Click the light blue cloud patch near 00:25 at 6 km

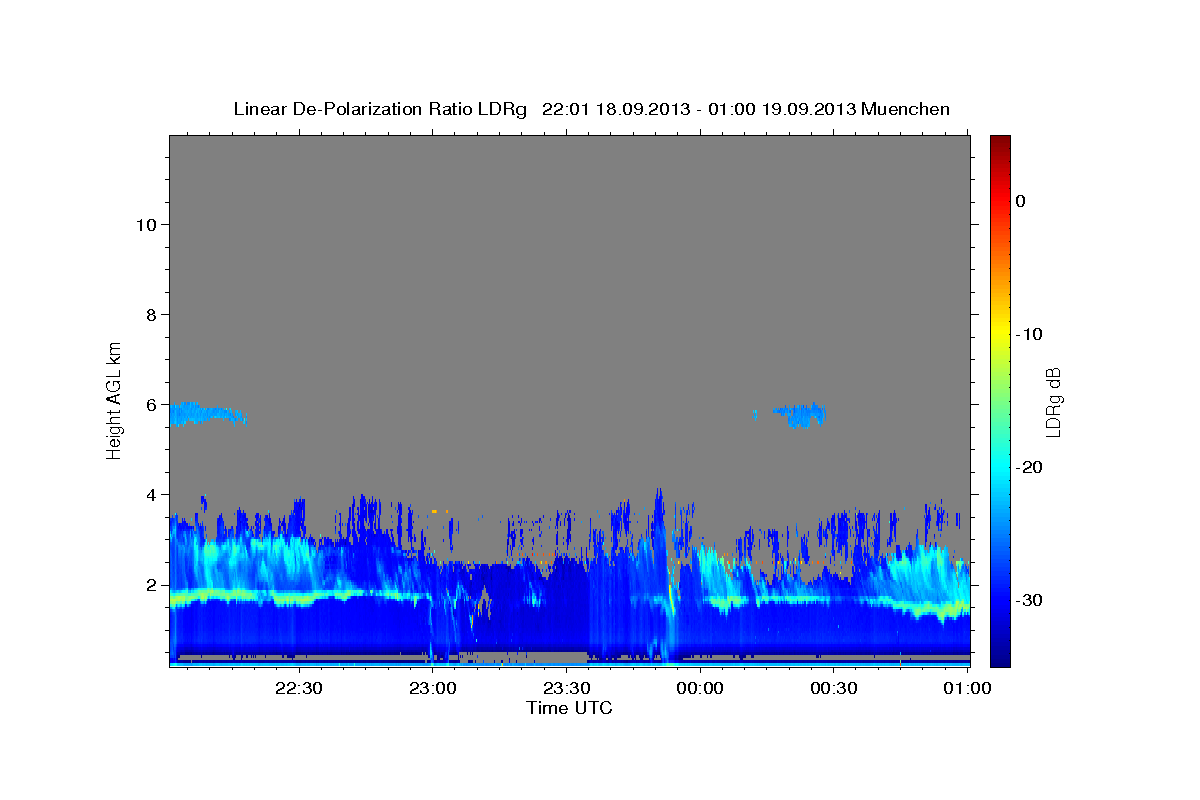[800, 414]
